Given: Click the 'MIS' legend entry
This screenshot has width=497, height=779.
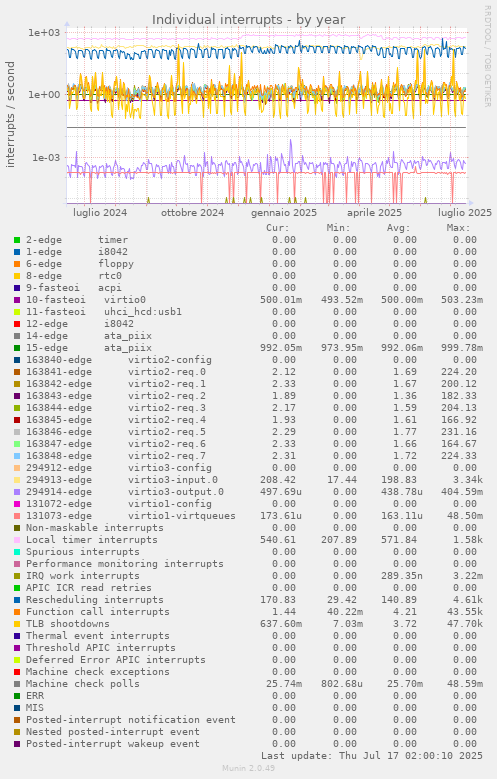Looking at the screenshot, I should click(x=35, y=707).
